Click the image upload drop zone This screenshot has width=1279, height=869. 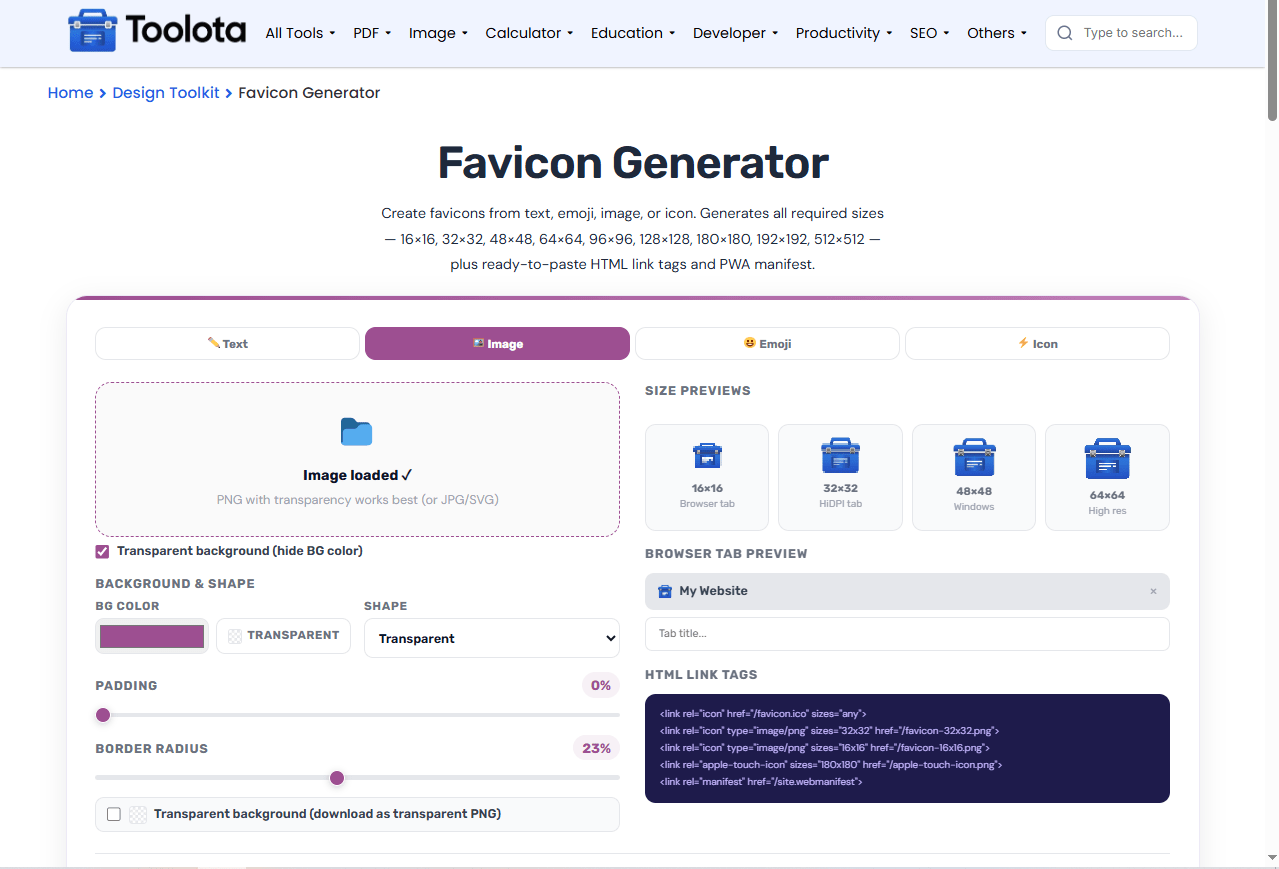coord(357,459)
